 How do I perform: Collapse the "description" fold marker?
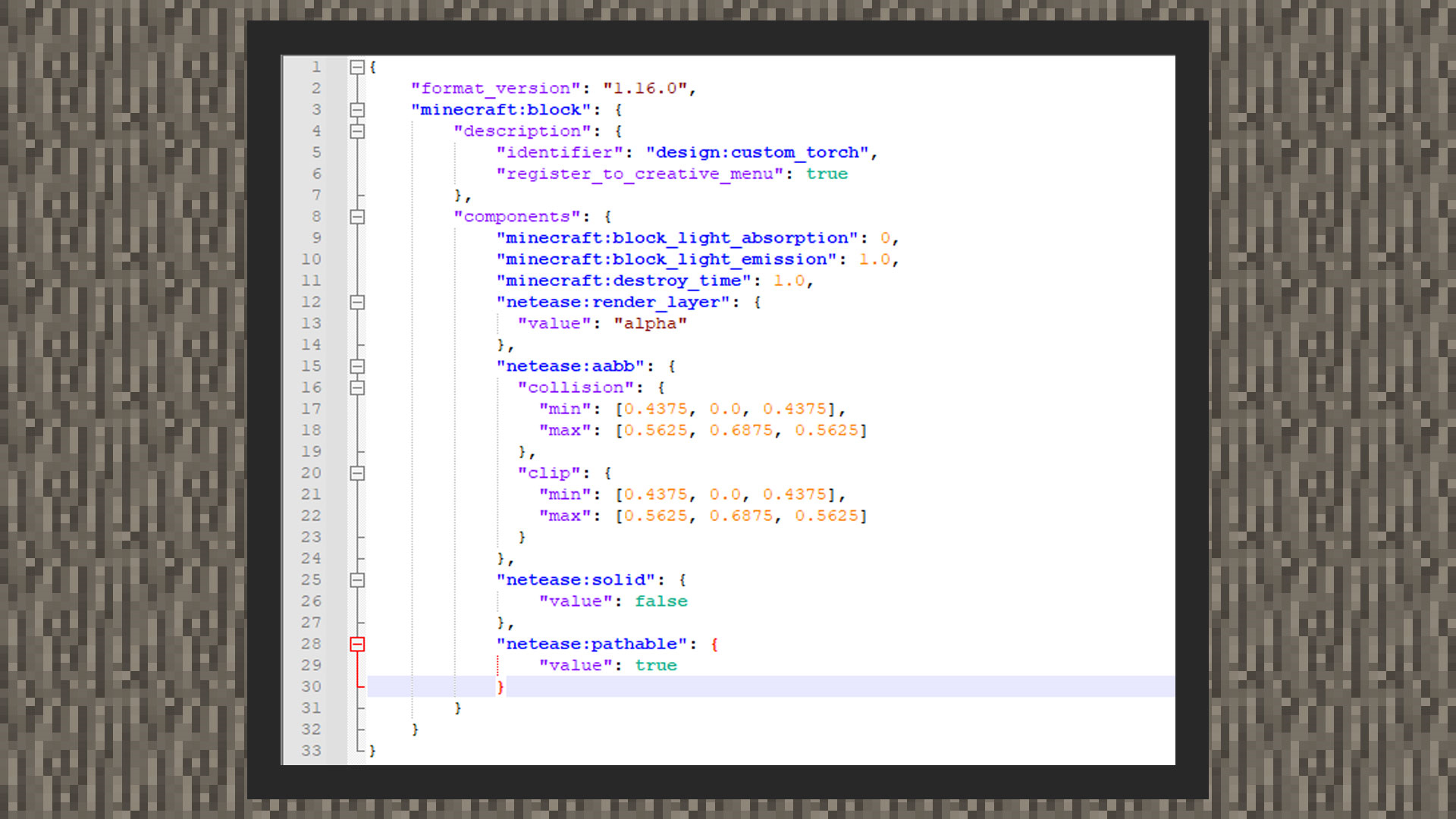pyautogui.click(x=357, y=131)
